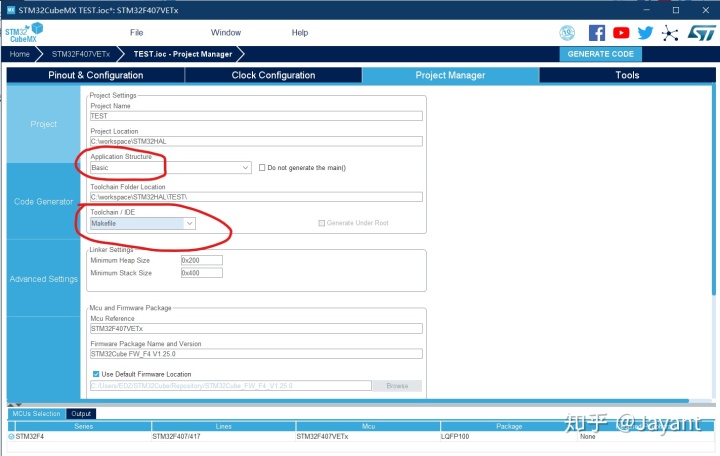This screenshot has width=720, height=456.
Task: Toggle Generate Under Root checkbox
Action: 321,223
